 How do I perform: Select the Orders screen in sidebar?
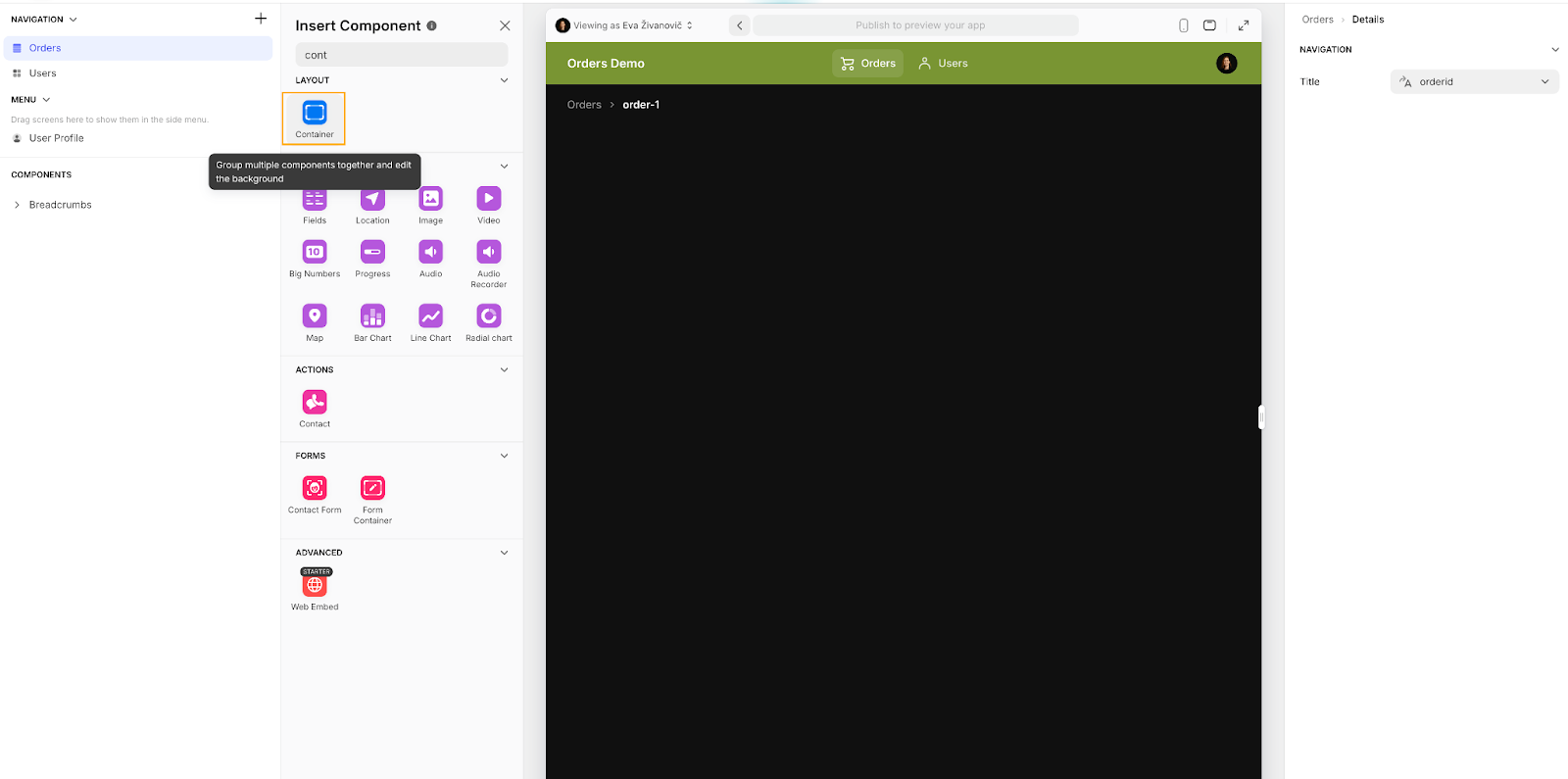(x=138, y=48)
